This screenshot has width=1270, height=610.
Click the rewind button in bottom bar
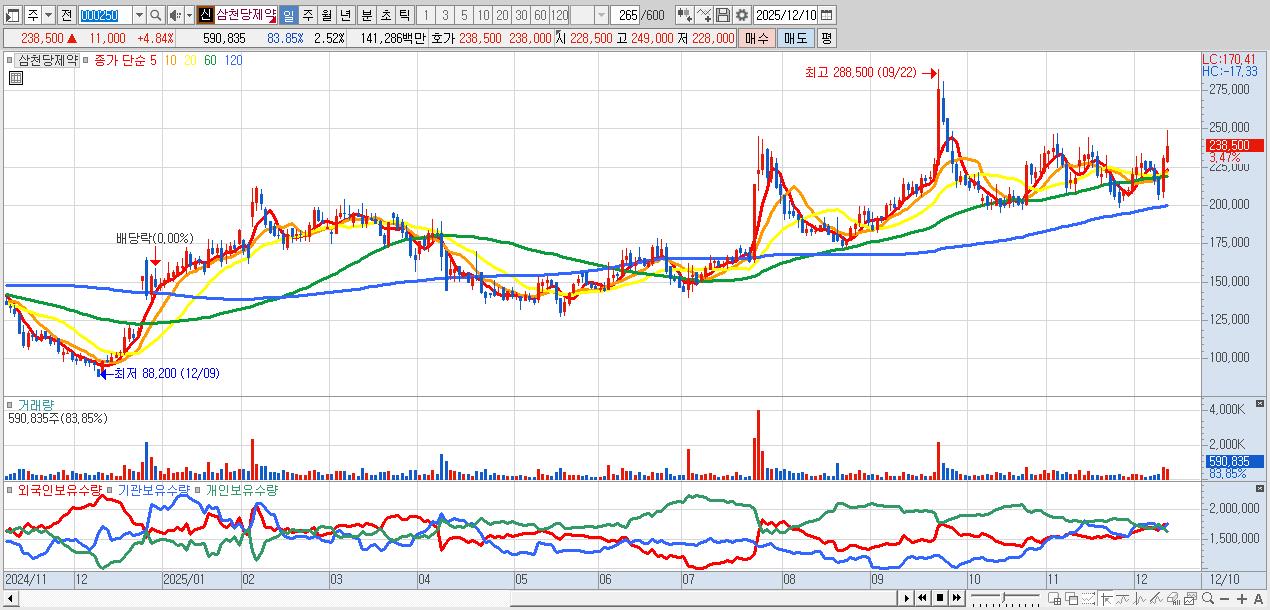[x=923, y=598]
